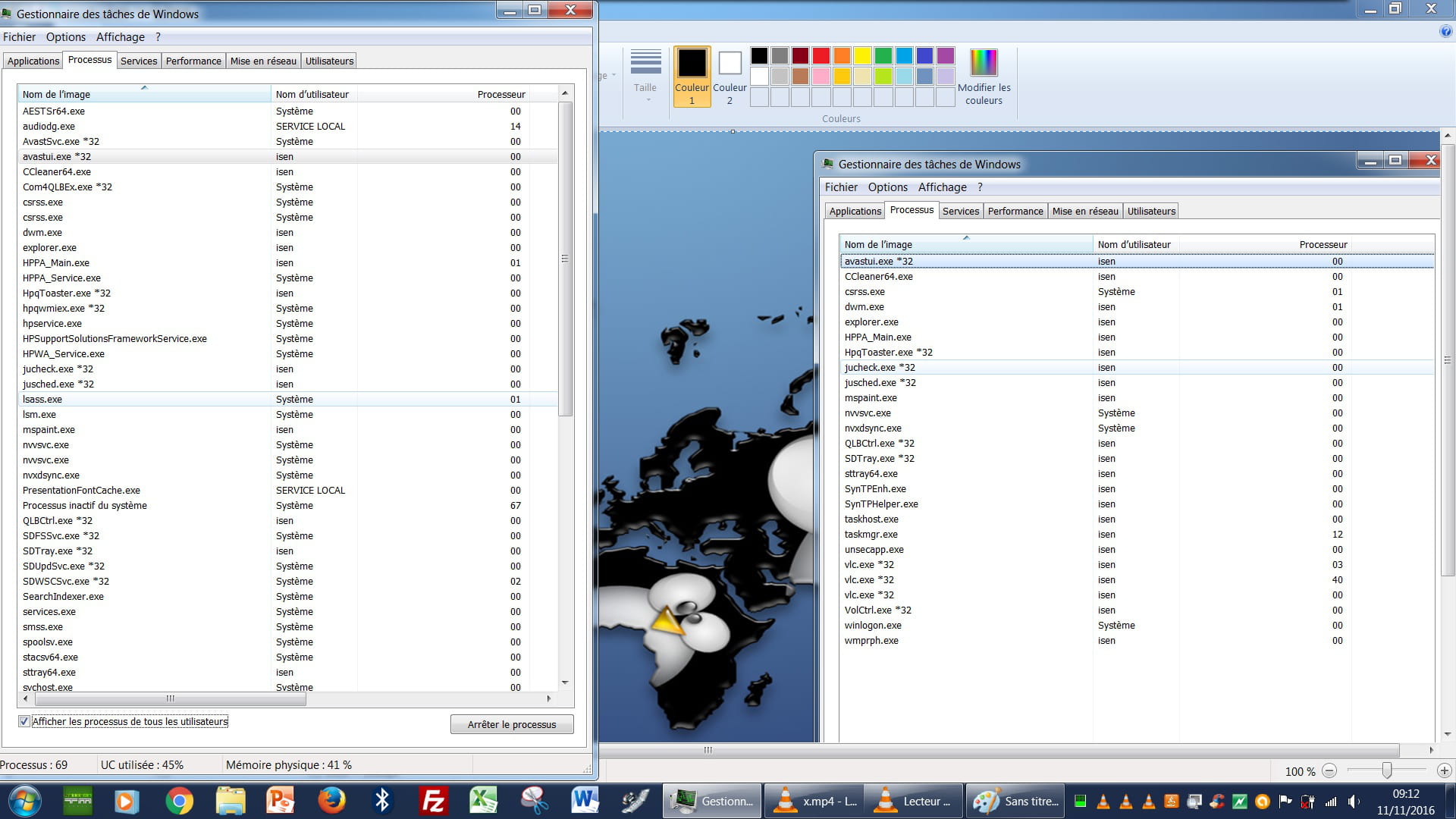Open the power battery tray icon
Image resolution: width=1456 pixels, height=819 pixels.
(x=1308, y=802)
